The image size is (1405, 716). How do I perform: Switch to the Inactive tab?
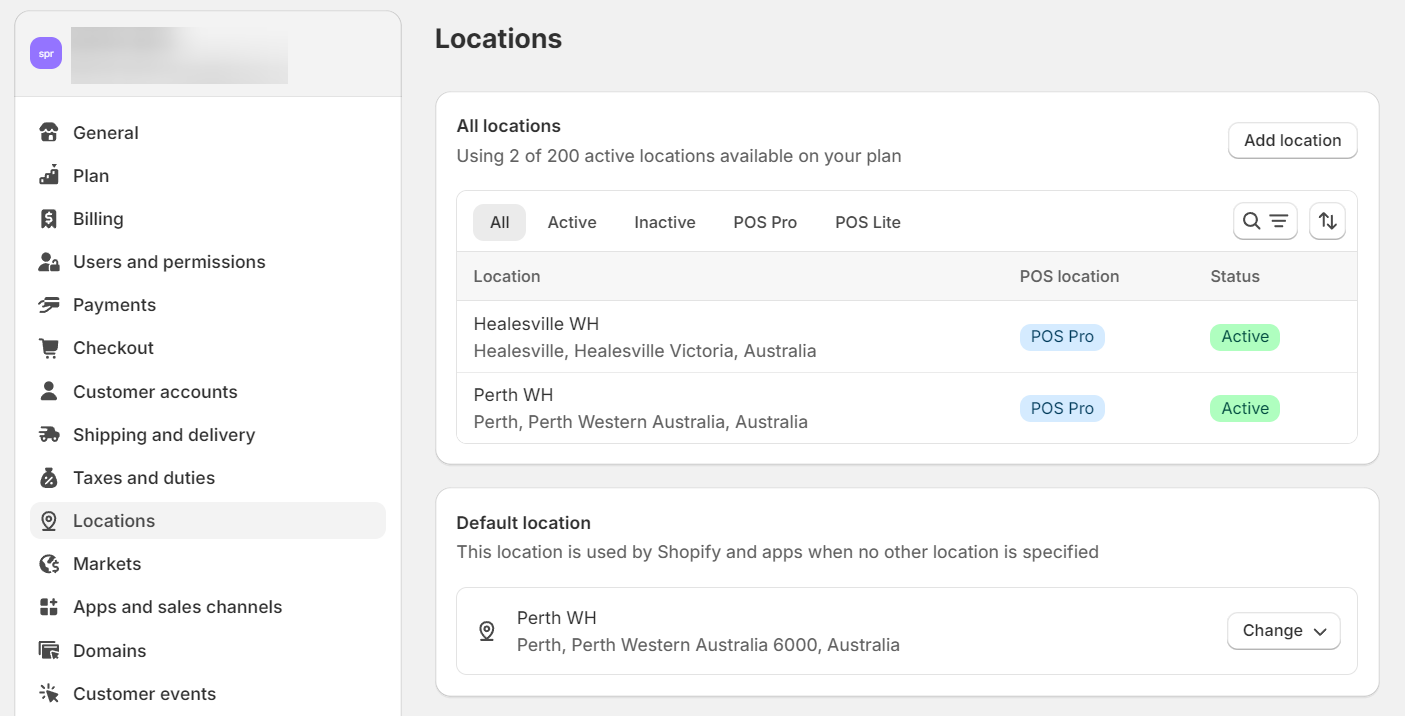[665, 222]
